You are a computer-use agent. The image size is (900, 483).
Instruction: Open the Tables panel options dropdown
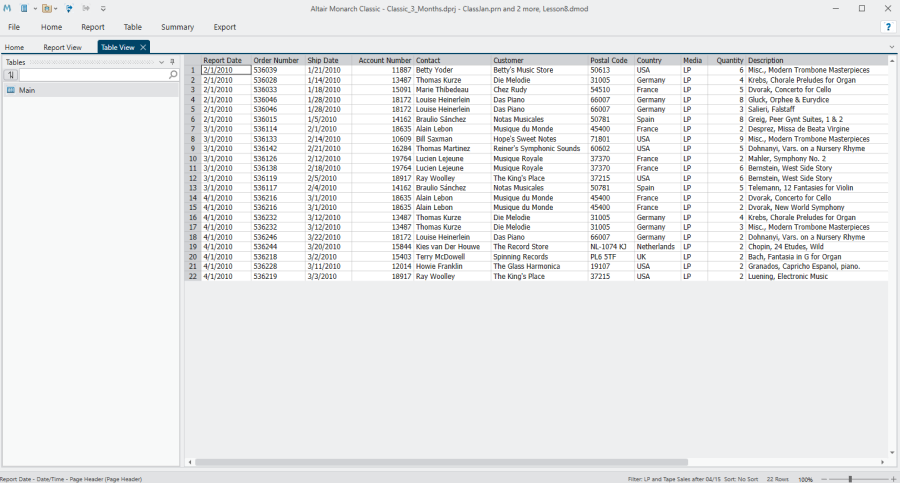[x=162, y=62]
